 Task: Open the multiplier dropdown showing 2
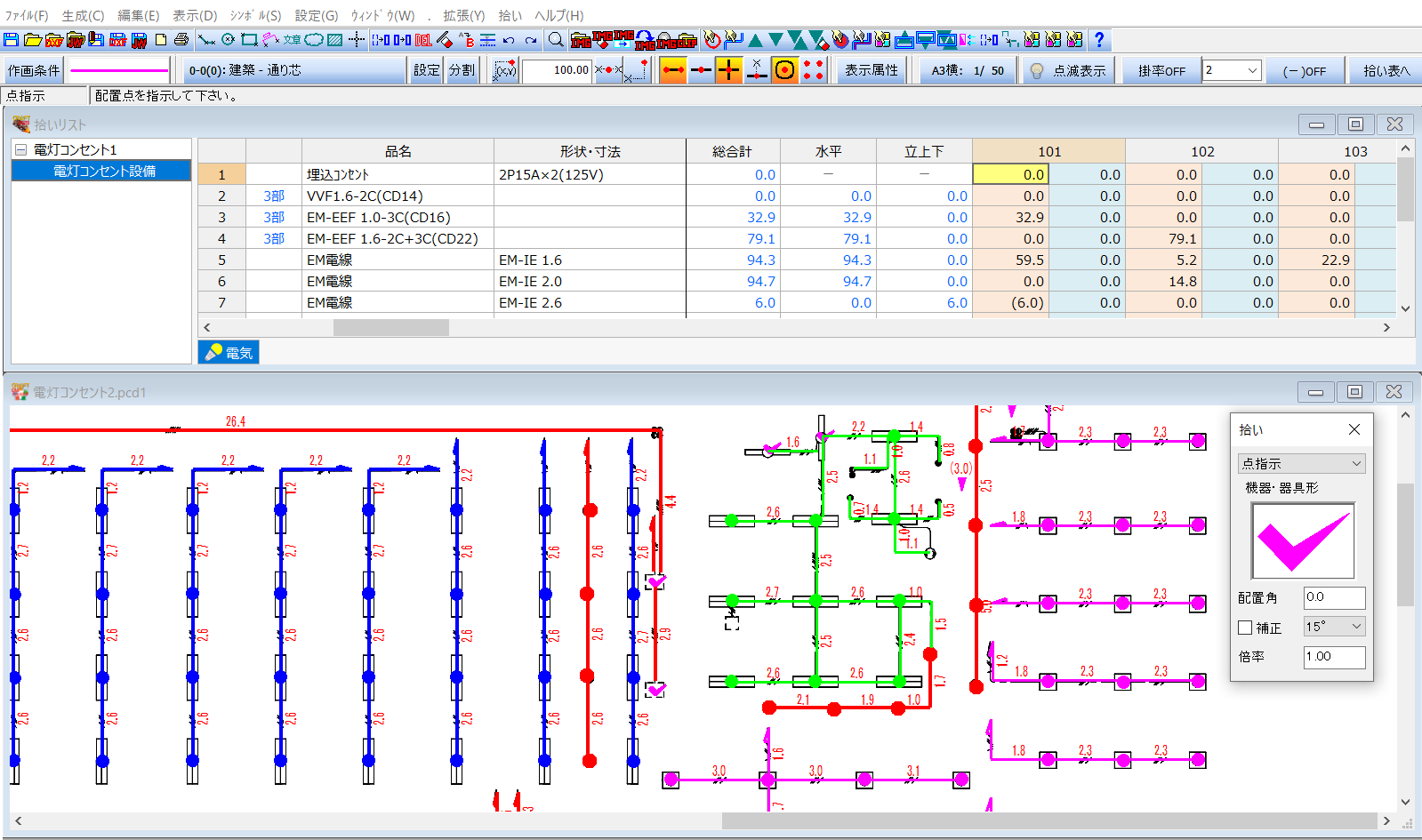coord(1232,70)
